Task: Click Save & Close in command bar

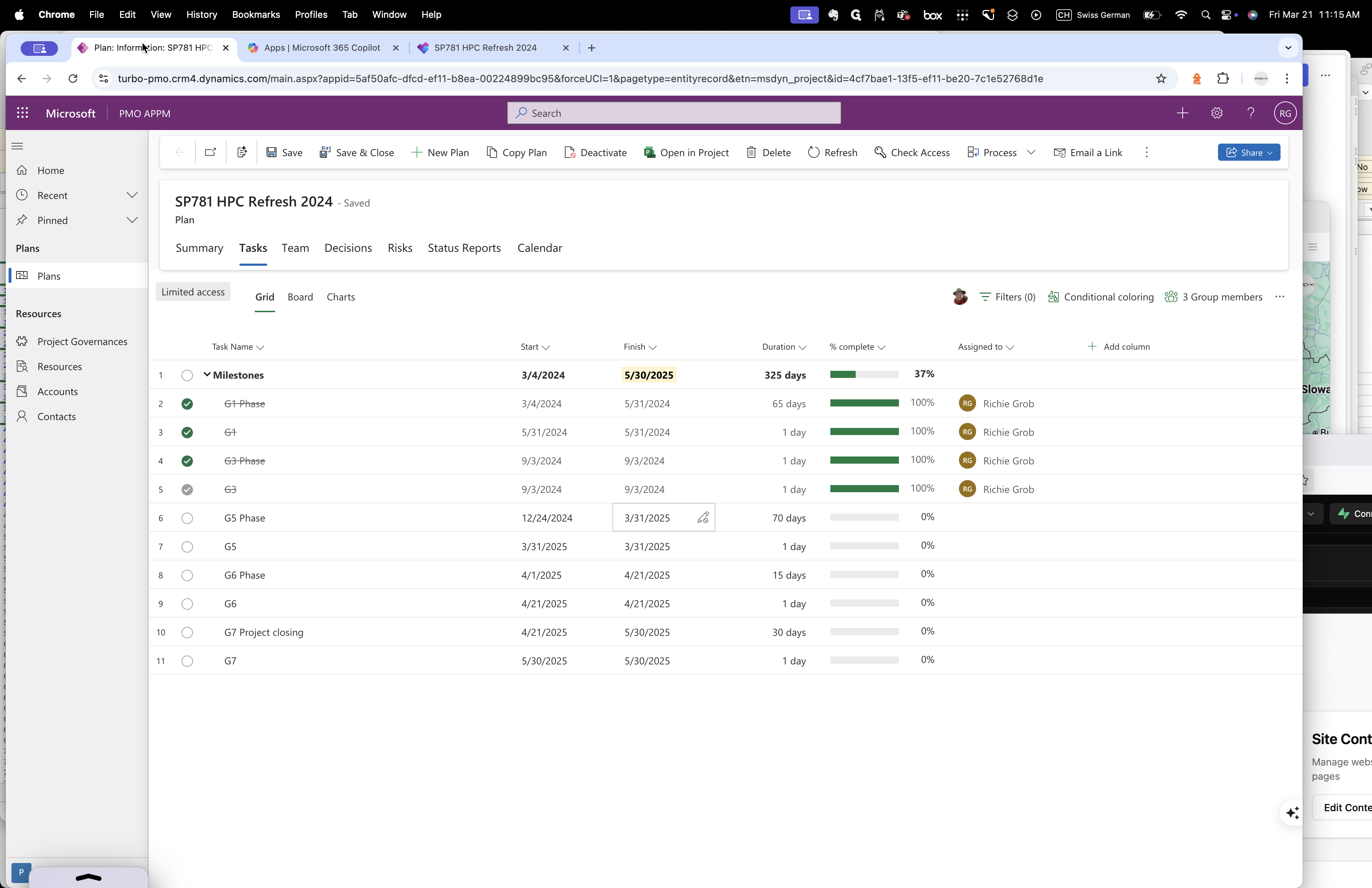Action: (356, 152)
